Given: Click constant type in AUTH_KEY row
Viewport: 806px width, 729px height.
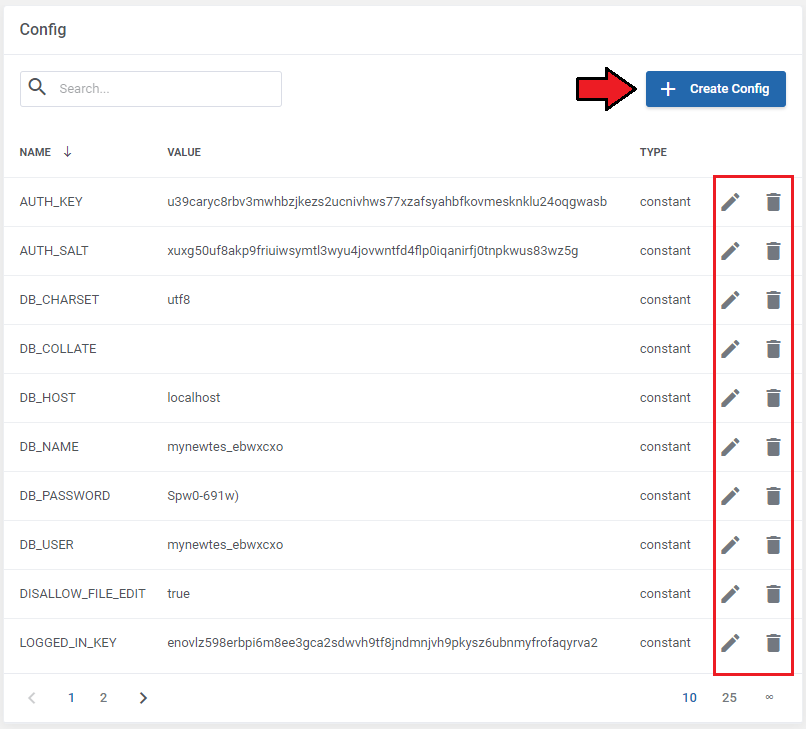Looking at the screenshot, I should [x=665, y=202].
